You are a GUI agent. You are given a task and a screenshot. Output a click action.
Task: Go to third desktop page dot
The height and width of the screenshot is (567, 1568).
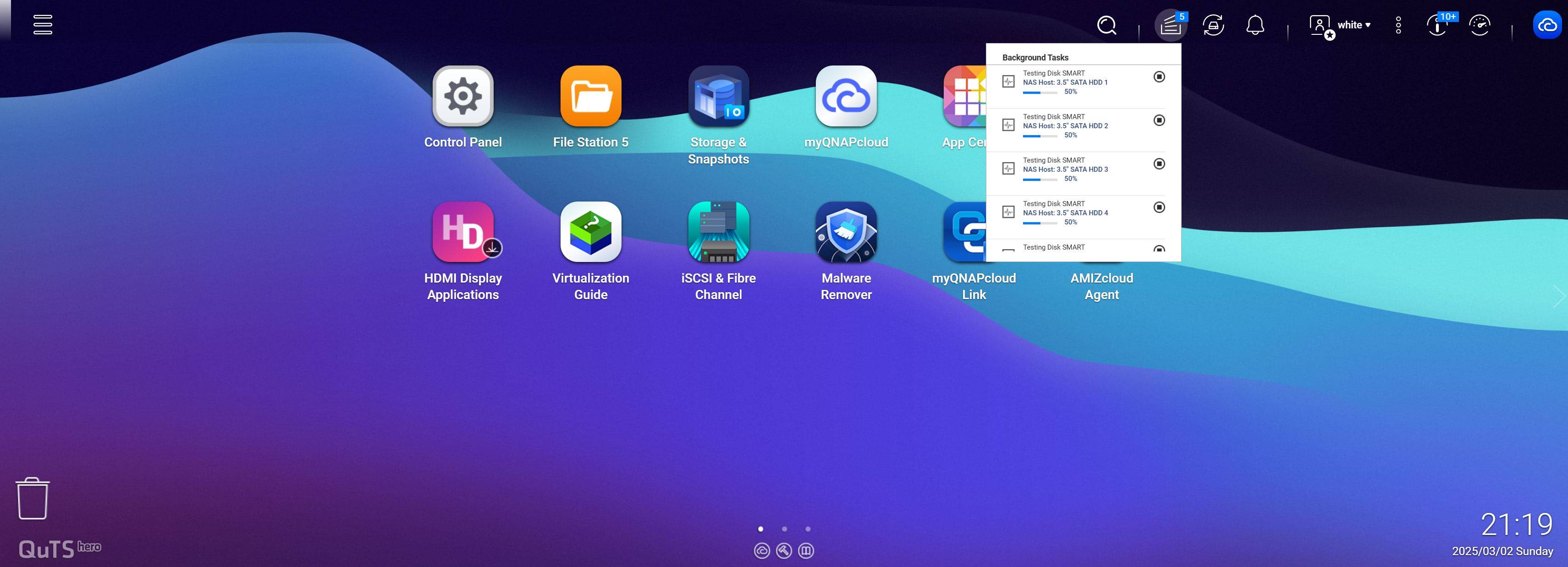808,529
